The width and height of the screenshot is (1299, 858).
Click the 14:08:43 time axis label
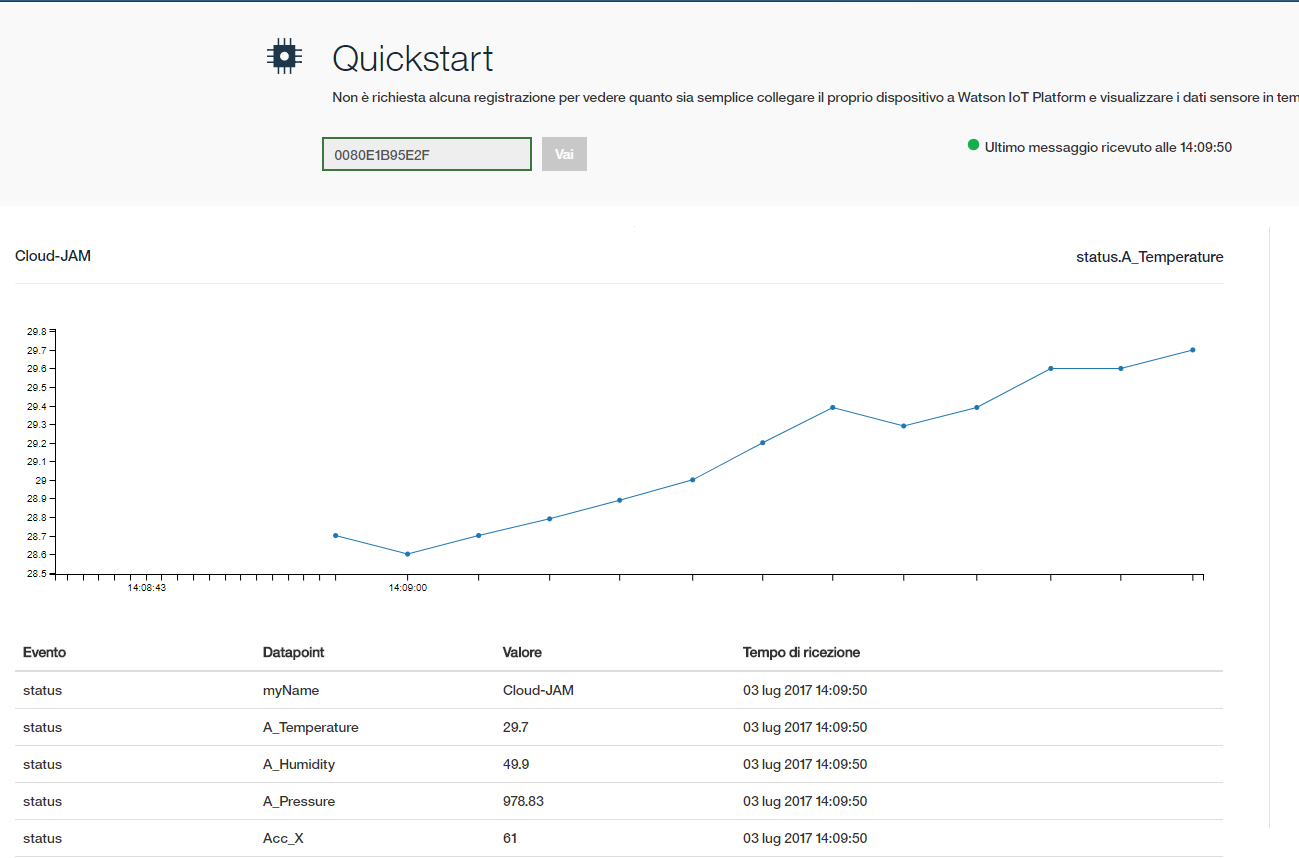[x=146, y=588]
